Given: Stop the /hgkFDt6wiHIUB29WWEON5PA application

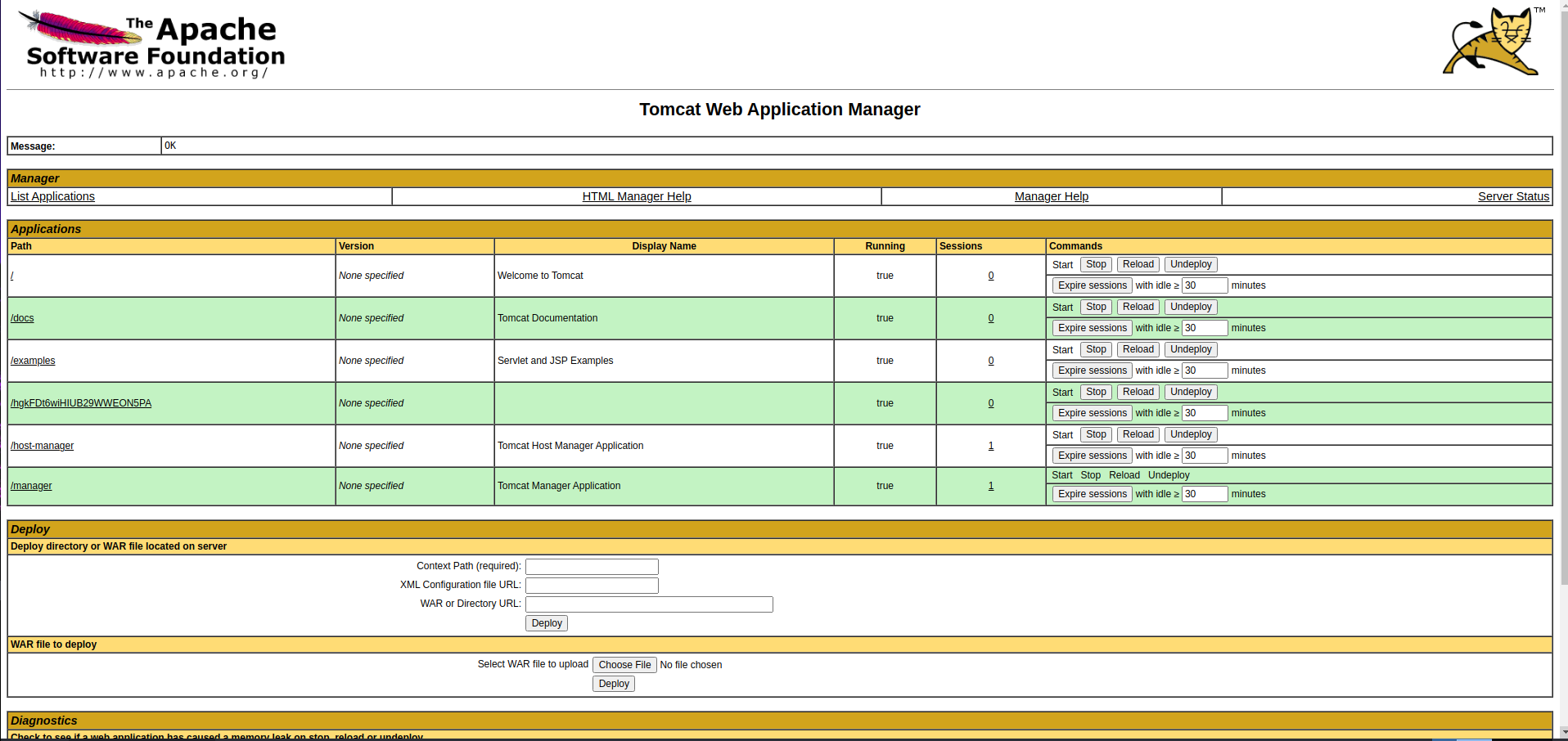Looking at the screenshot, I should tap(1096, 392).
